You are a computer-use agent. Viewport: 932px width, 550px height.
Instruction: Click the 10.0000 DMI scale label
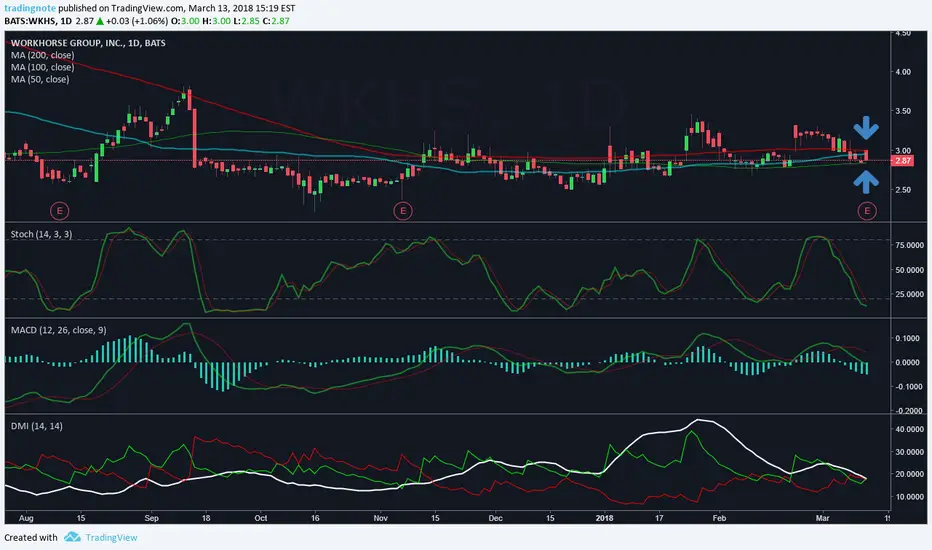[909, 497]
